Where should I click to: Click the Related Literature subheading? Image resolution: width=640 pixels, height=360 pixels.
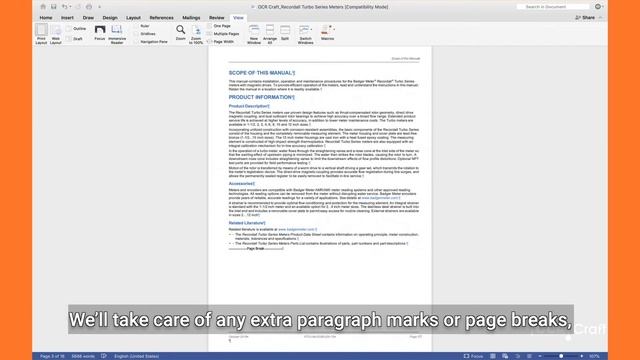click(x=247, y=223)
